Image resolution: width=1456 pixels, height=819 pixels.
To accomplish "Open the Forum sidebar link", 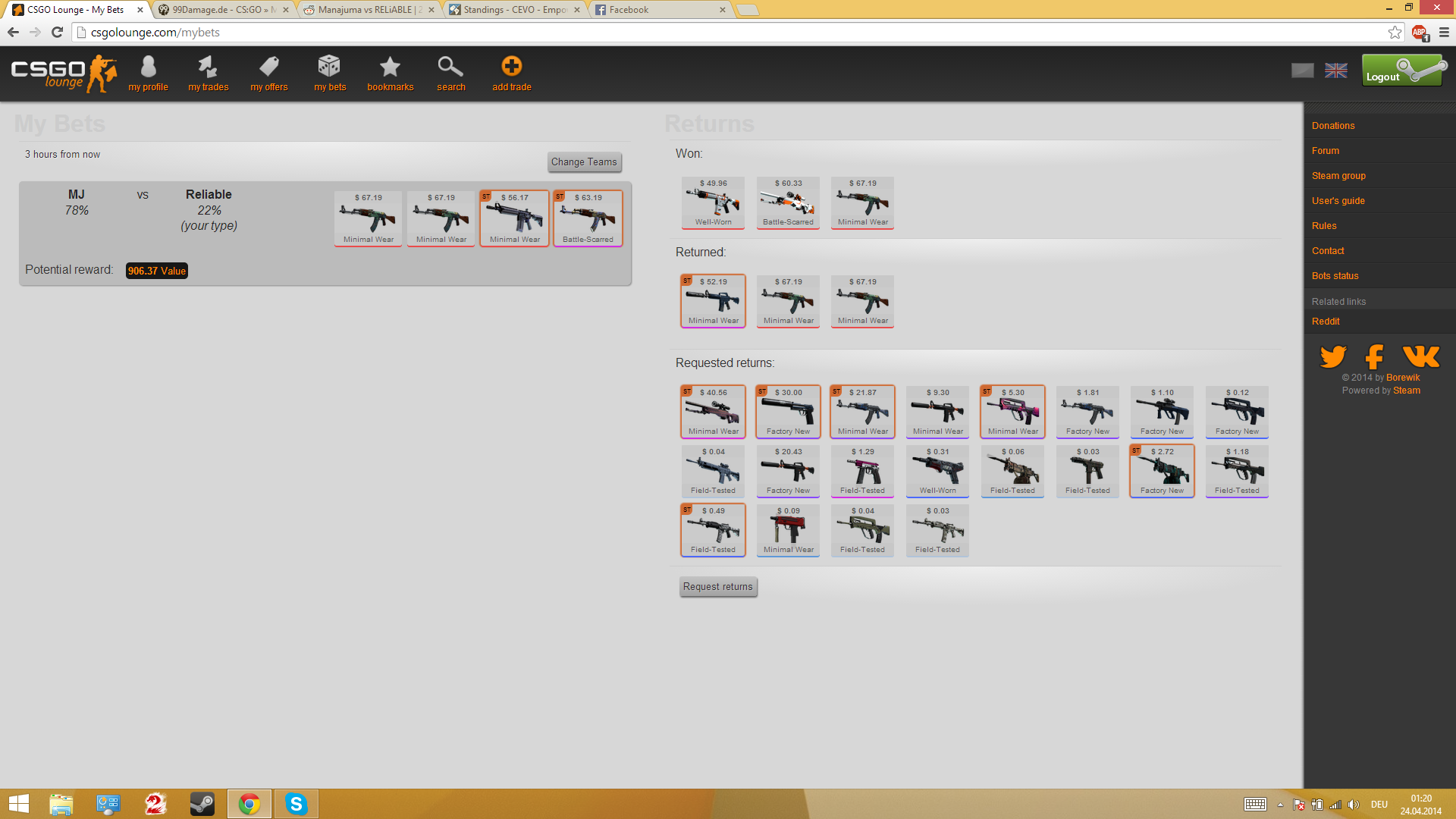I will [1326, 151].
